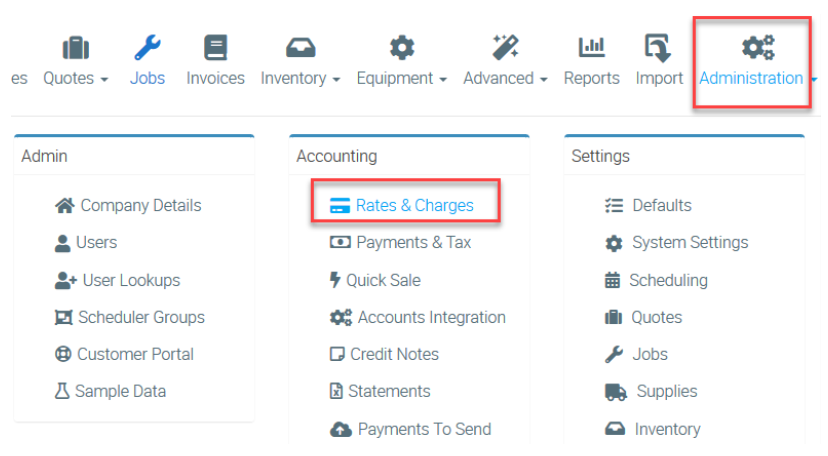Open the Equipment dropdown menu

401,78
